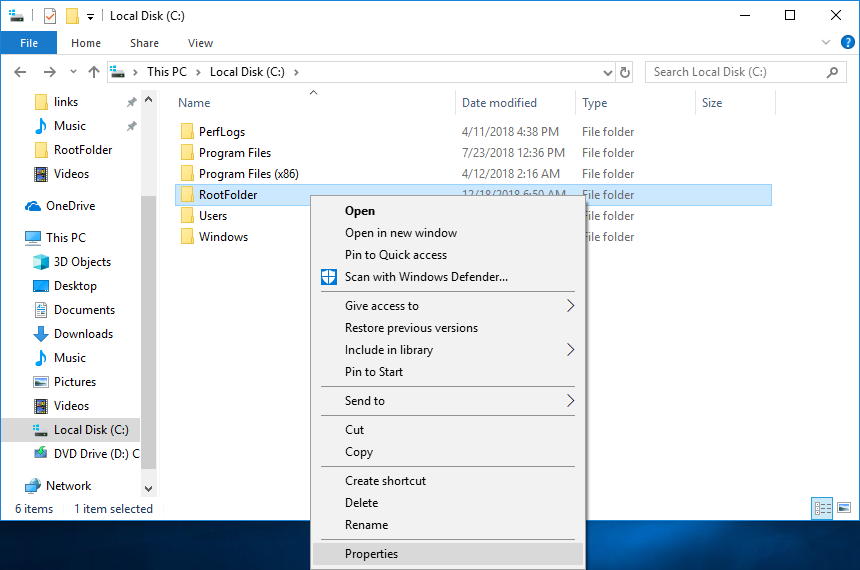Open Pictures in the navigation pane
Image resolution: width=860 pixels, height=570 pixels.
[75, 382]
